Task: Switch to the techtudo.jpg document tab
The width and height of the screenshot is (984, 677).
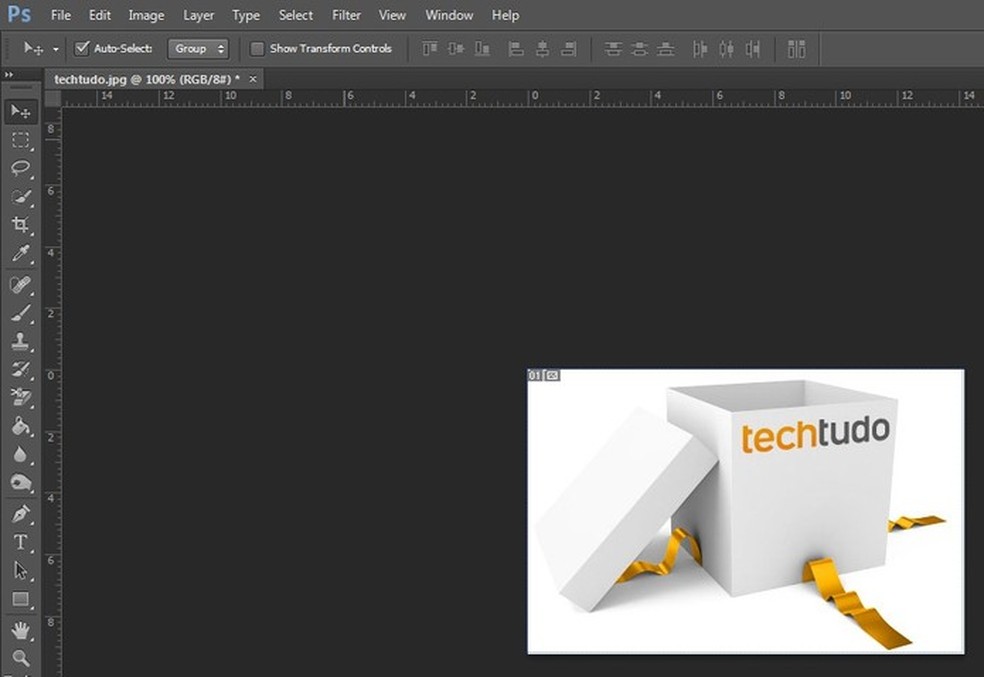Action: pos(146,78)
